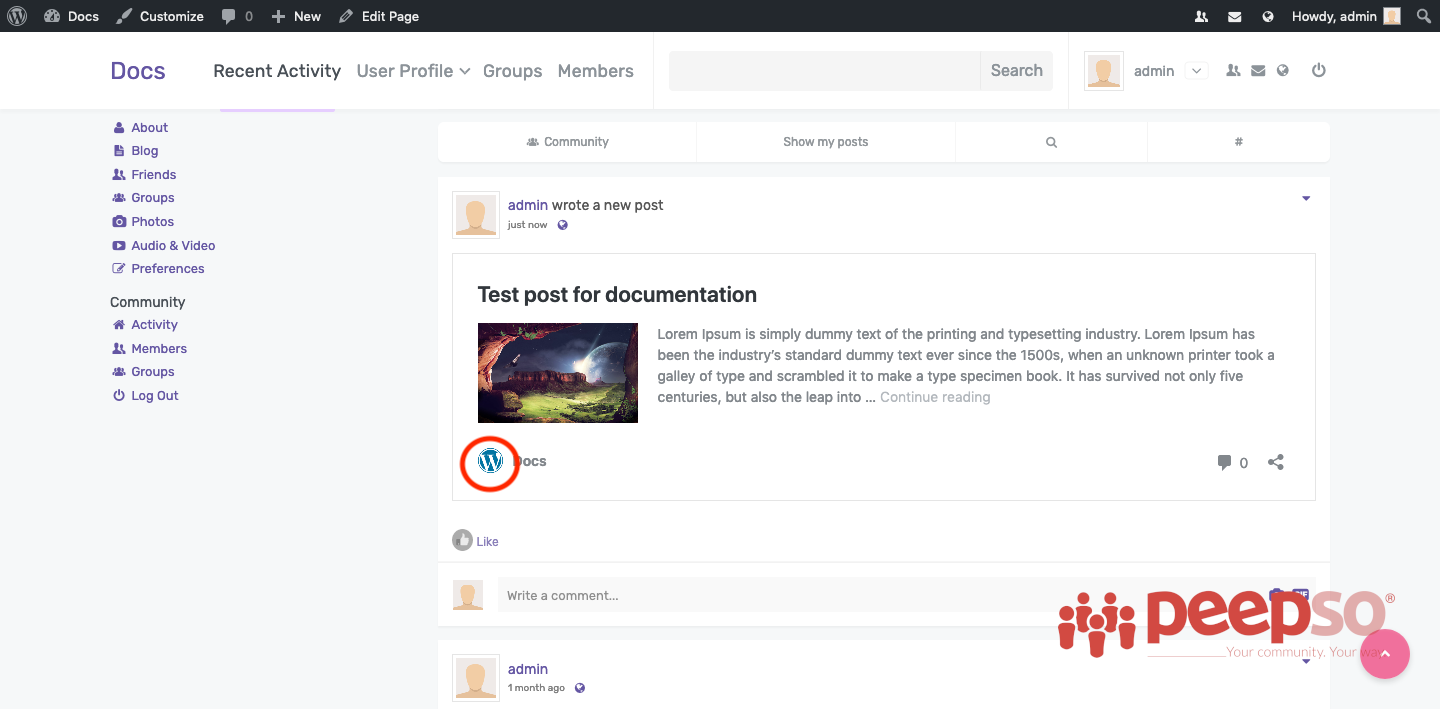The image size is (1440, 709).
Task: Open Members in the top navigation
Action: point(596,71)
